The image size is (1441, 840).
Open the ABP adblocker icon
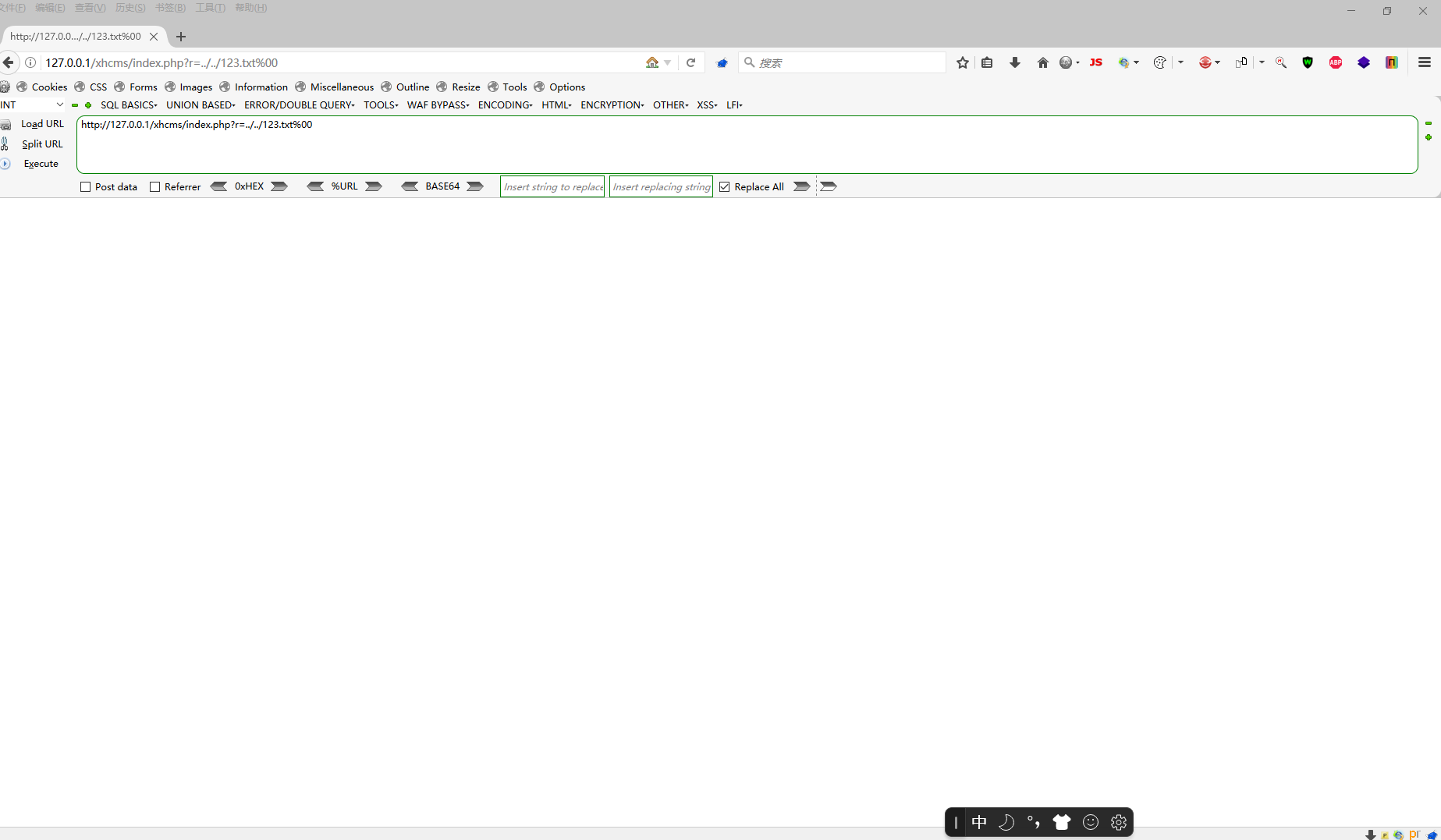click(x=1336, y=62)
